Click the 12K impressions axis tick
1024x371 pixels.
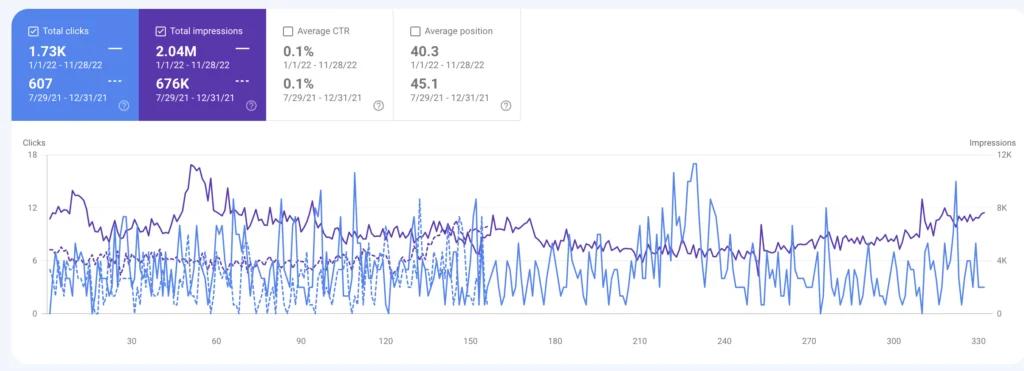tap(1003, 155)
